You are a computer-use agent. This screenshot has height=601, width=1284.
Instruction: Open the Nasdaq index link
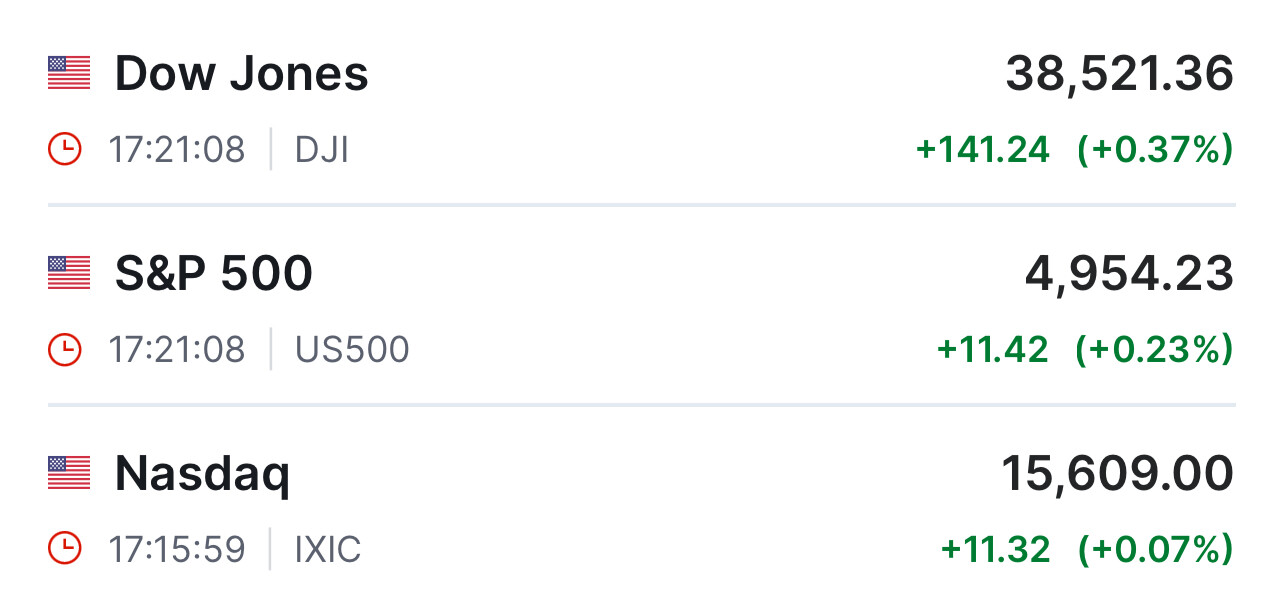(202, 474)
